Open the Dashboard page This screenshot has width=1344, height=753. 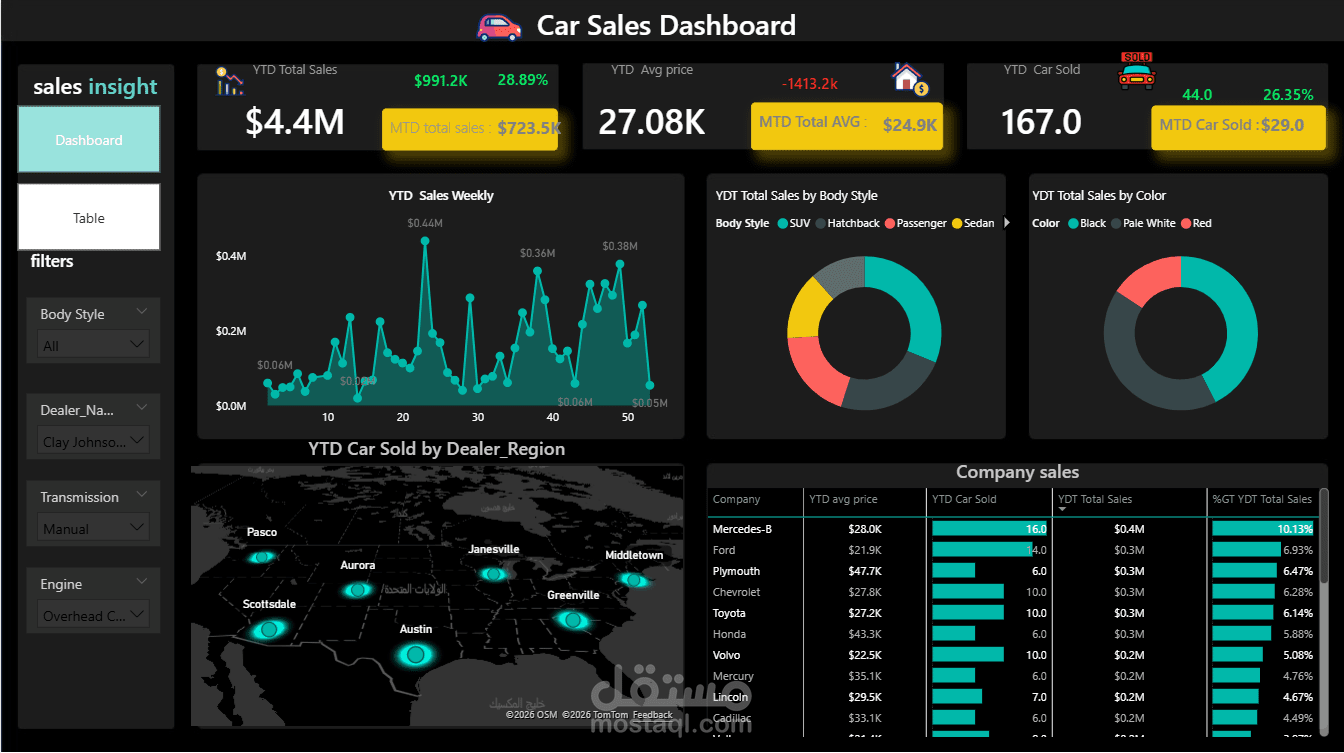(x=89, y=141)
